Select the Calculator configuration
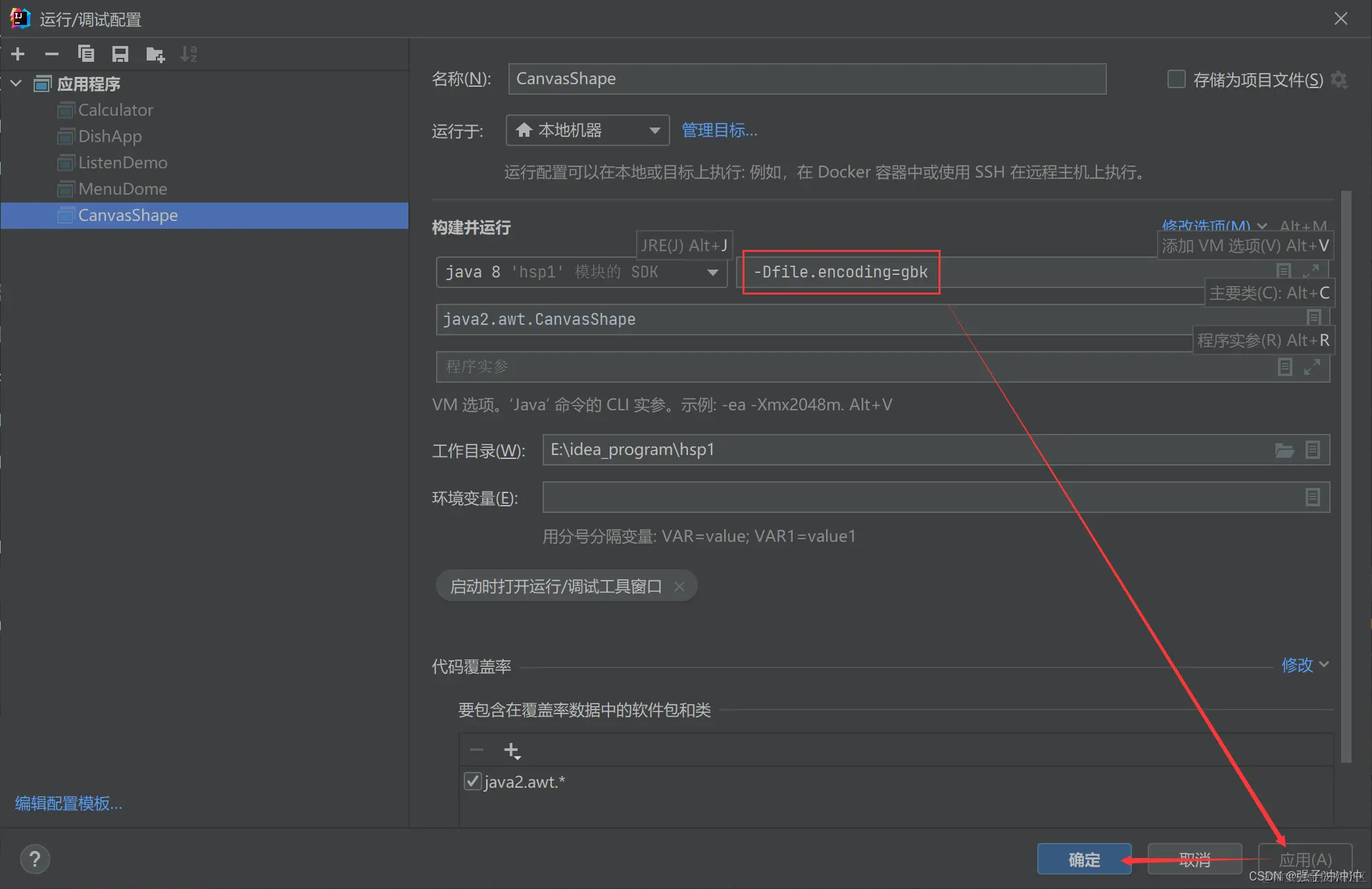1372x889 pixels. pyautogui.click(x=116, y=110)
